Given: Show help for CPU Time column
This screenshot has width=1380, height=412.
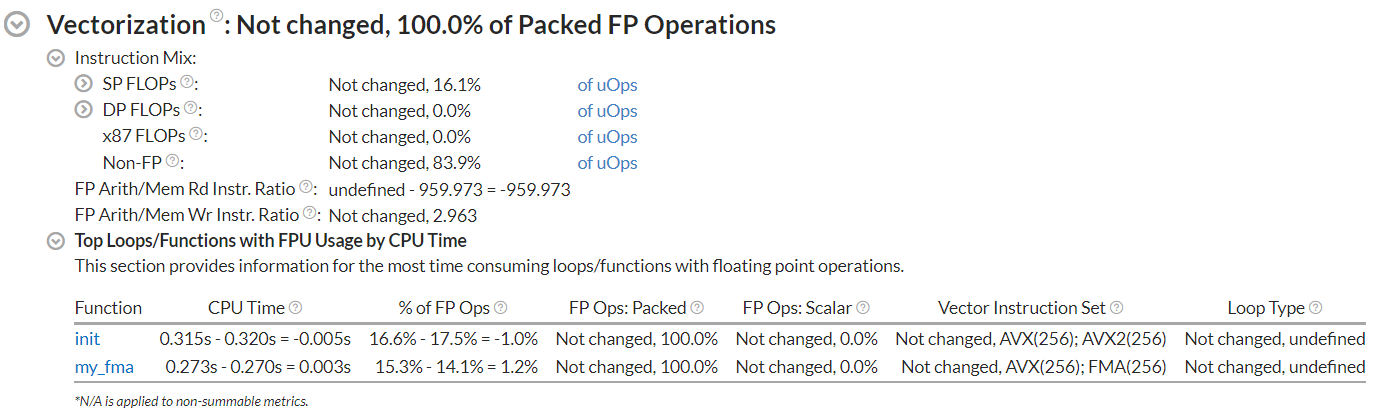Looking at the screenshot, I should (x=296, y=308).
